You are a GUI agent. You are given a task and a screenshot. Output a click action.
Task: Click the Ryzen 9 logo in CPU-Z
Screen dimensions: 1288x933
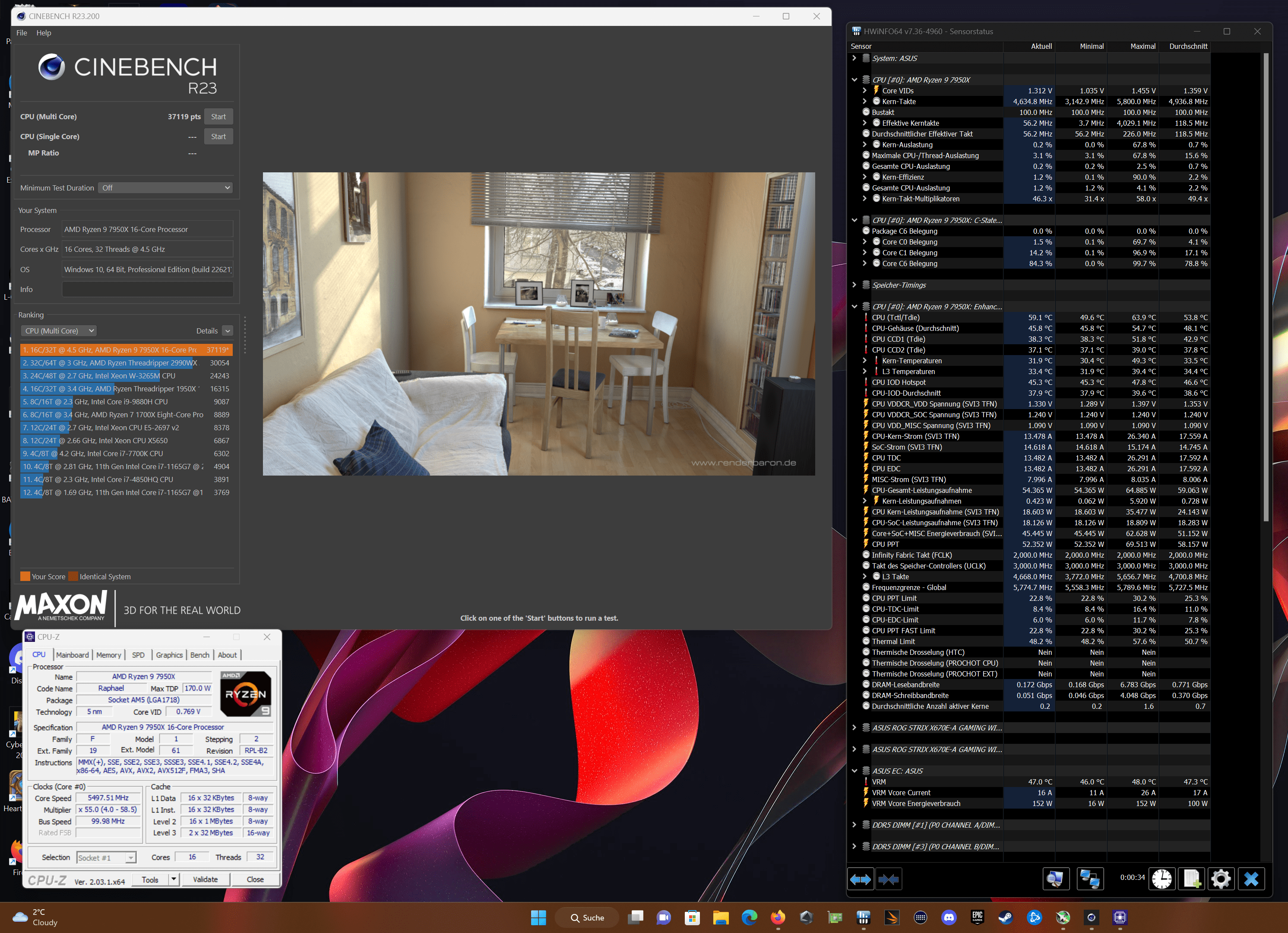(x=246, y=694)
